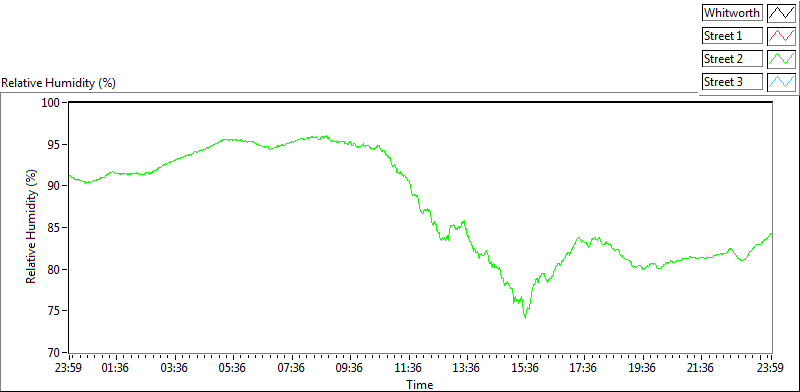Select the Street 2 legend label
This screenshot has width=800, height=392.
coord(732,58)
